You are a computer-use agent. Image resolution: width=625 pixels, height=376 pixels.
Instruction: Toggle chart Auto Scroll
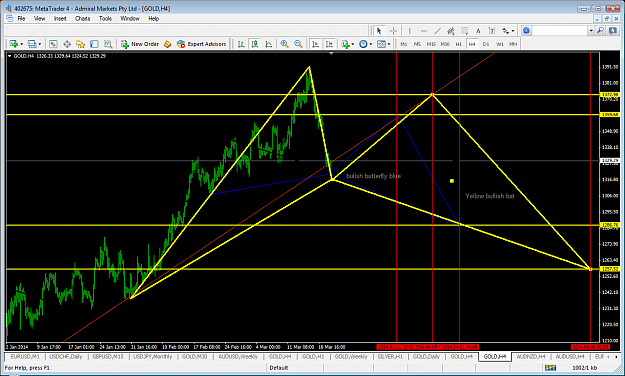315,44
